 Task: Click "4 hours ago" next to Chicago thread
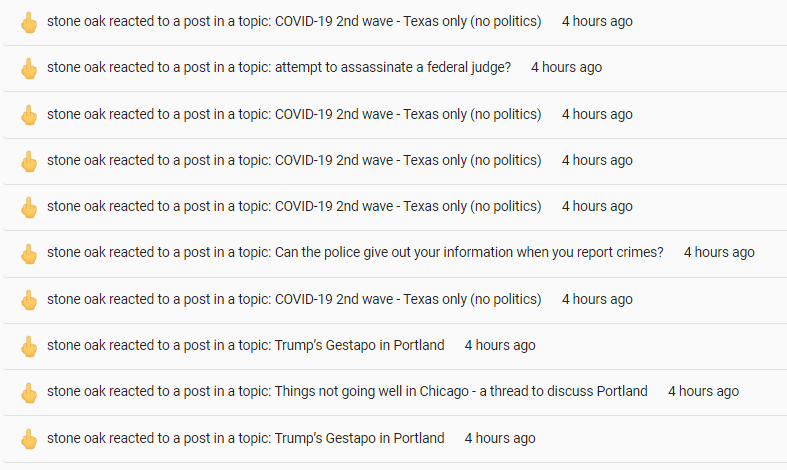[x=703, y=392]
